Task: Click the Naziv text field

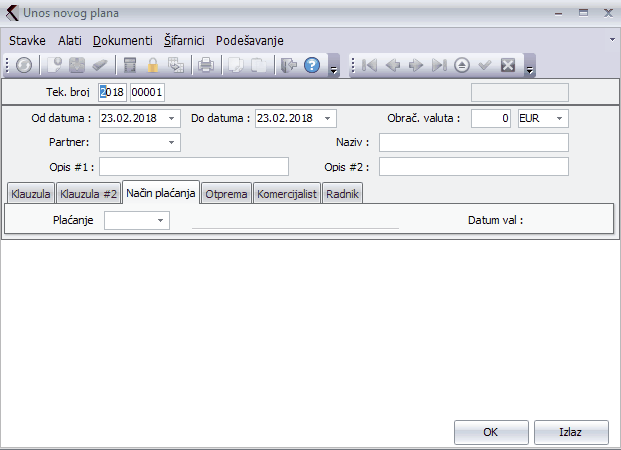Action: [473, 142]
